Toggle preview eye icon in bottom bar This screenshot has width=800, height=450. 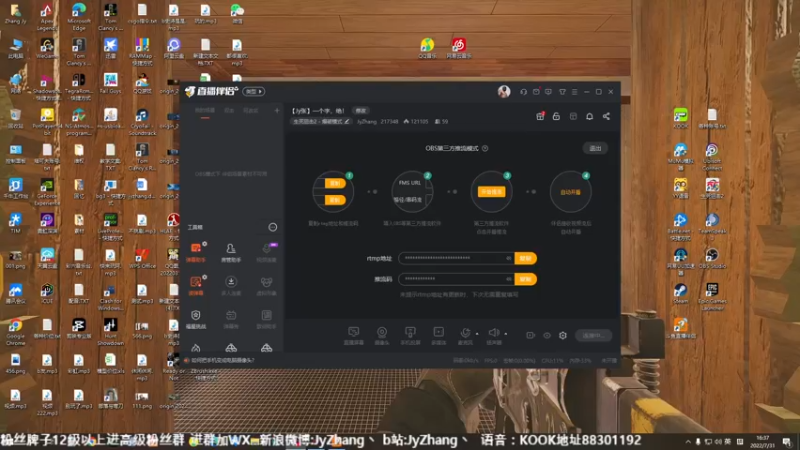547,335
